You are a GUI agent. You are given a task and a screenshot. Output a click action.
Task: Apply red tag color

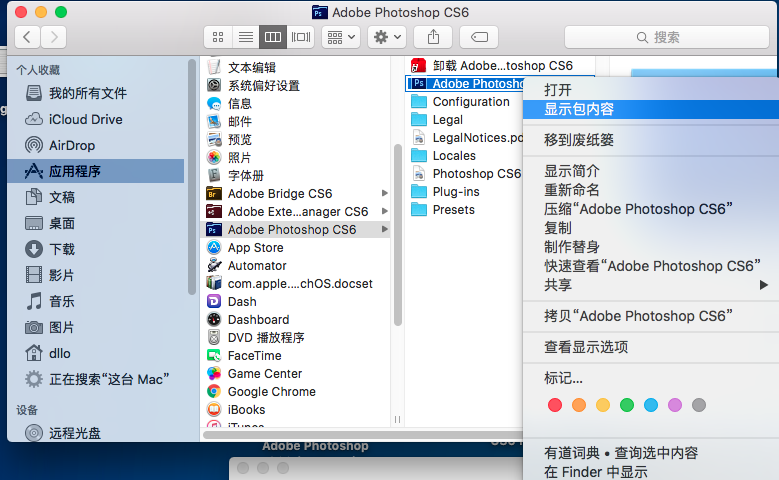coord(554,405)
